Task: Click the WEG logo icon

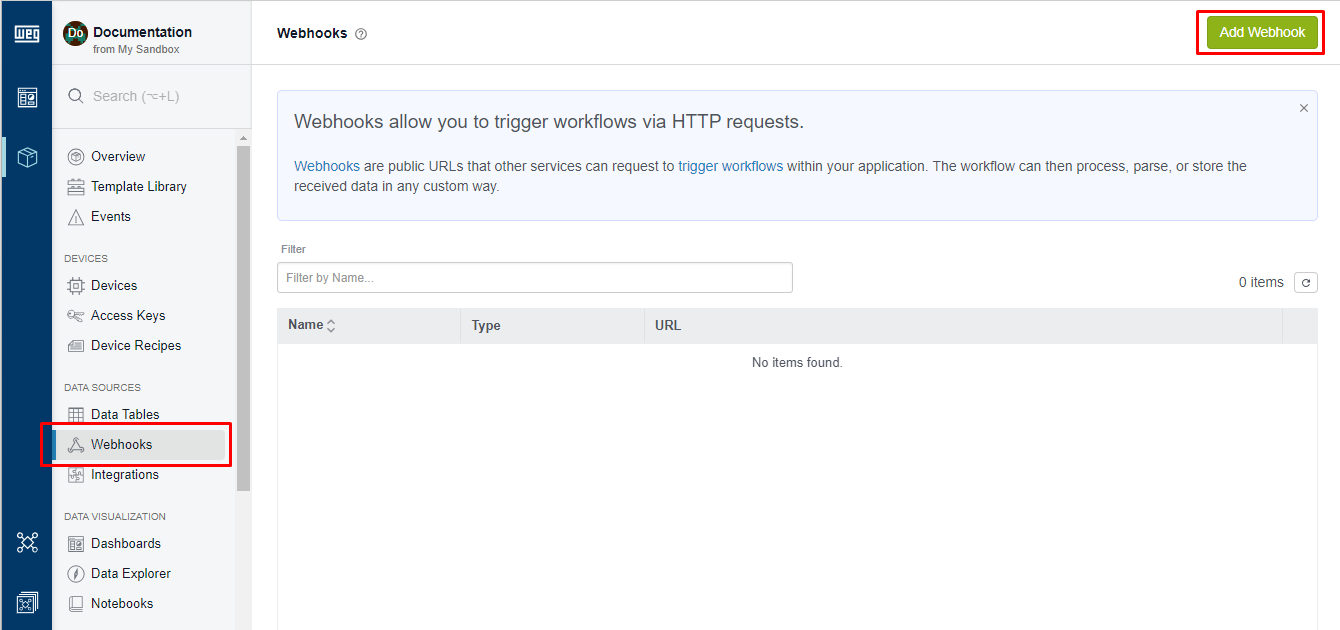Action: [x=26, y=34]
